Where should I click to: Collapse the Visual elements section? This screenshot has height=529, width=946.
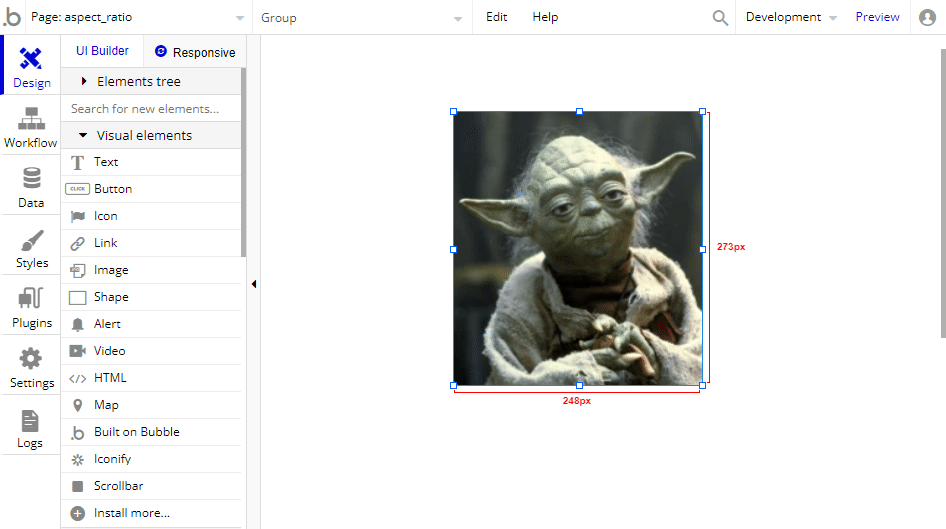click(x=151, y=136)
